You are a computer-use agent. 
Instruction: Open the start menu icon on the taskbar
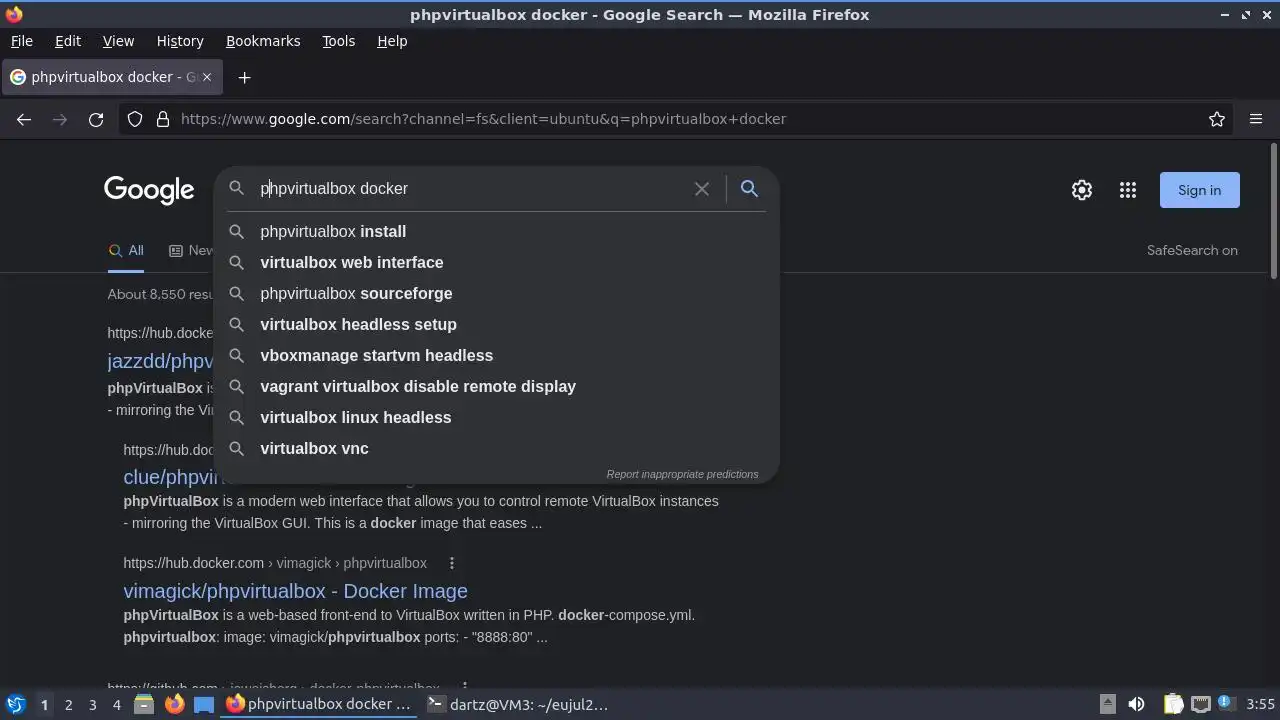[15, 704]
